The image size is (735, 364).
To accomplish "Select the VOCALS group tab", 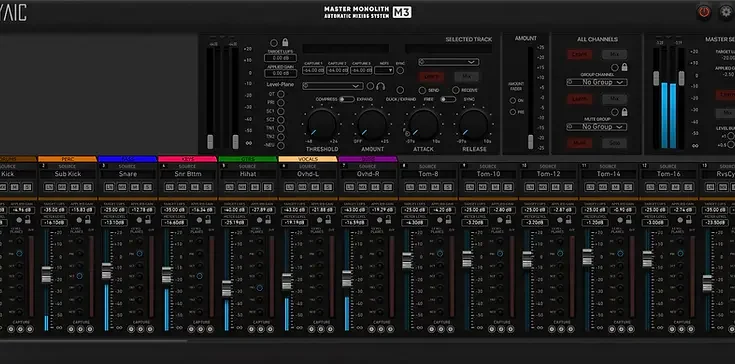I will pyautogui.click(x=308, y=159).
